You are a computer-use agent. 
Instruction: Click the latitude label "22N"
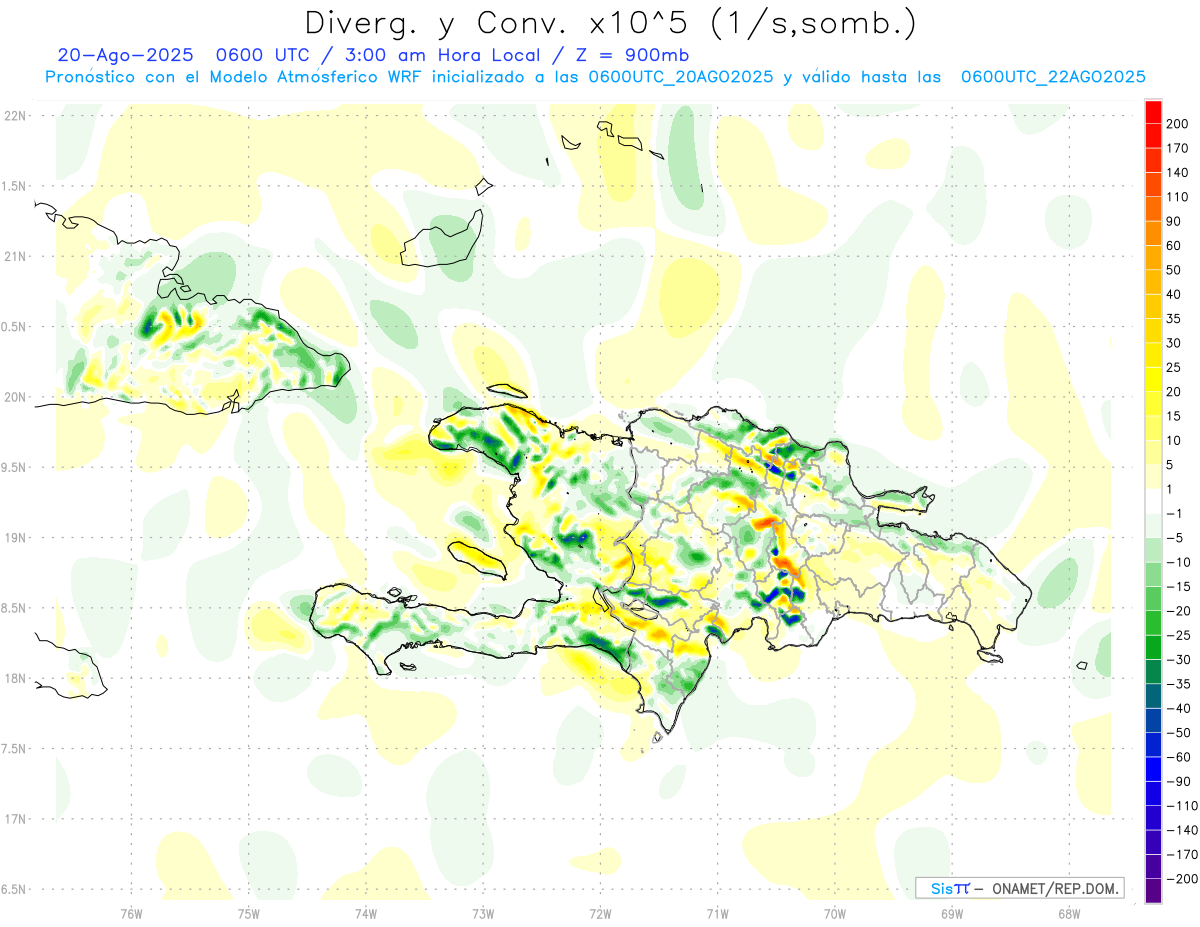pyautogui.click(x=14, y=116)
